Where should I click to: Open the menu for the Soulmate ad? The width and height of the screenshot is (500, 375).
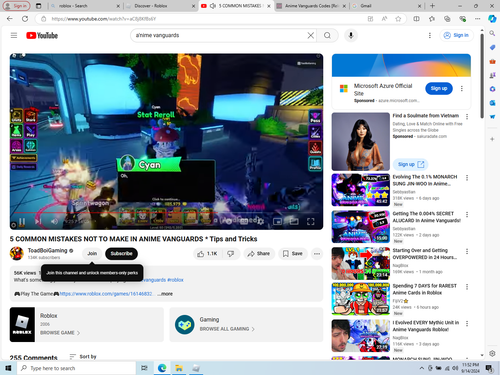[467, 116]
